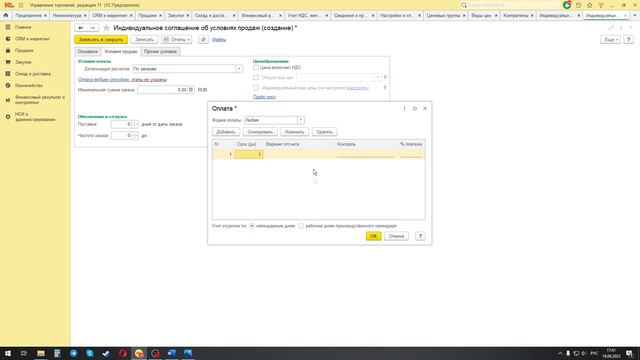Screen dimensions: 640x360
Task: Open the Оплата dialog more-options dots icon
Action: coord(404,109)
